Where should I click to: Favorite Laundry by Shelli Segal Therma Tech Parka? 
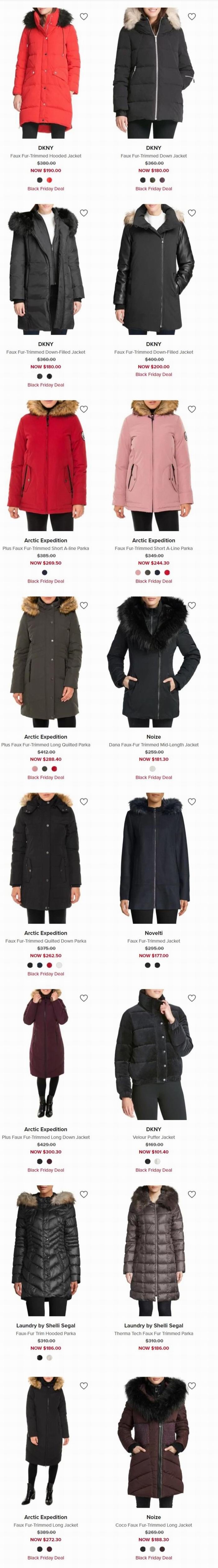(x=192, y=1194)
